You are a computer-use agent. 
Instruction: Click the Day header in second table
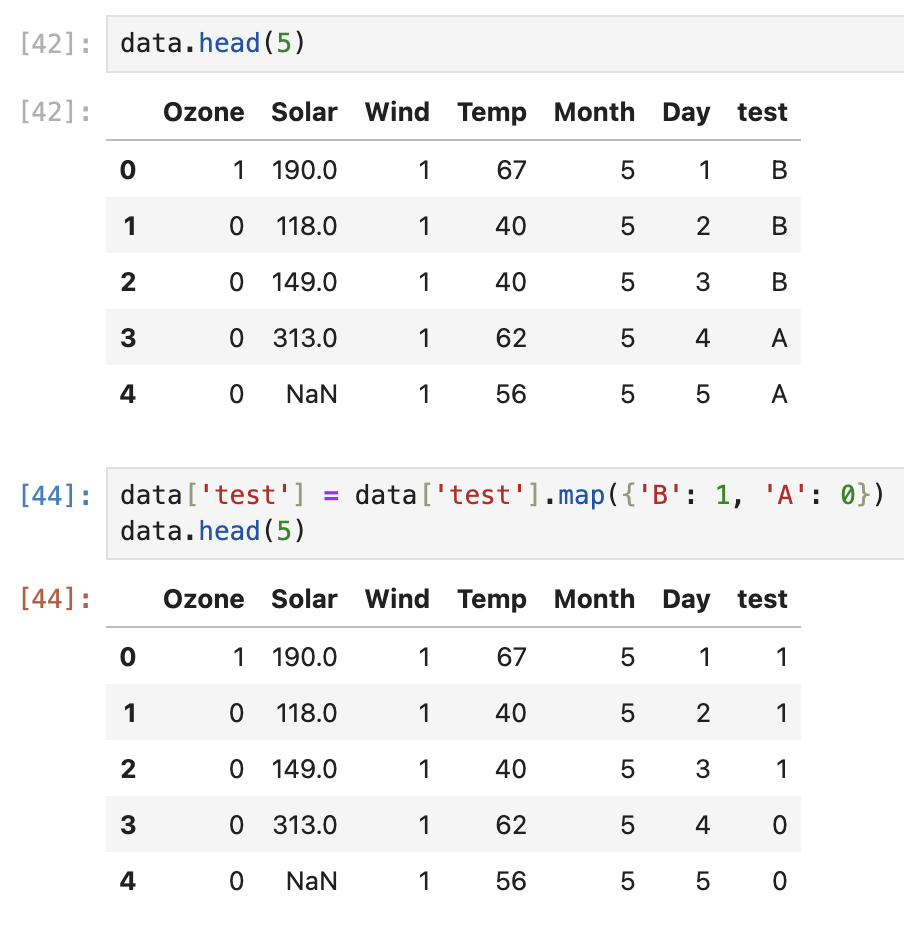686,599
